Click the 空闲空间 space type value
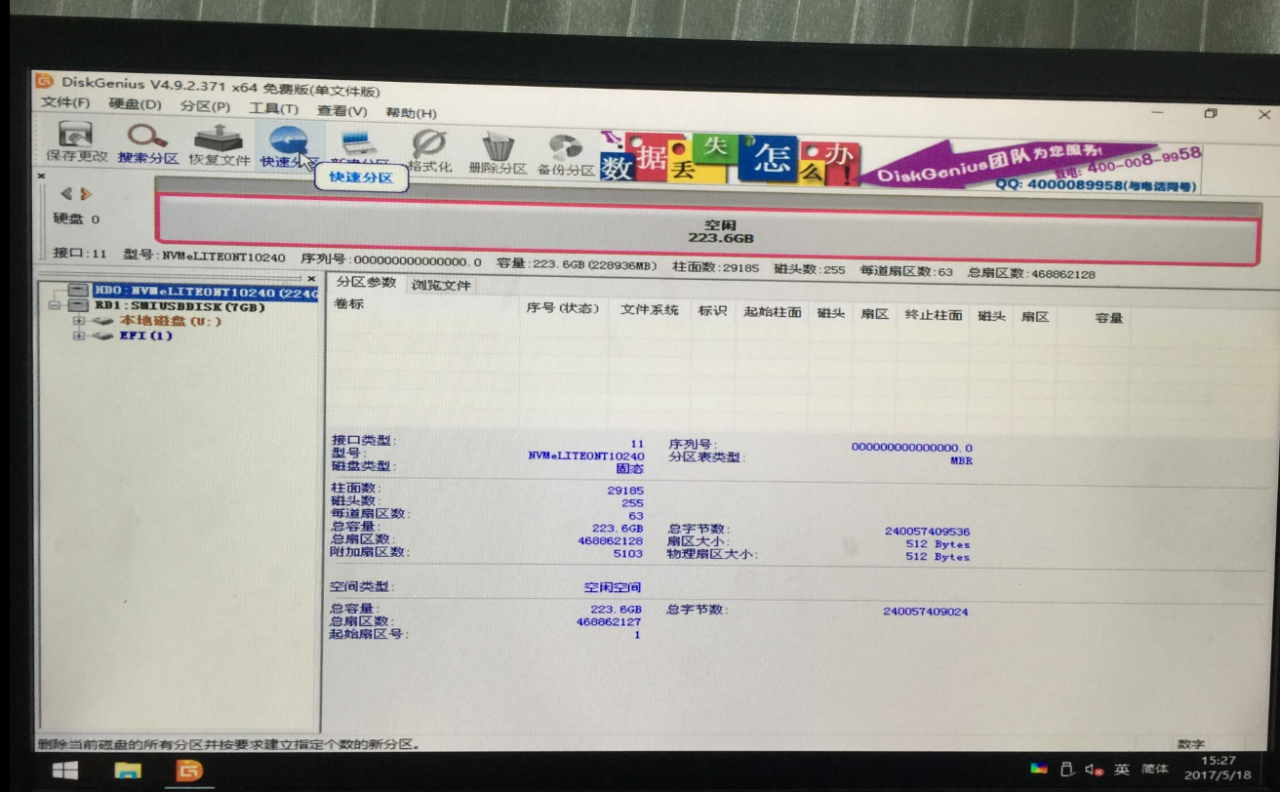 pyautogui.click(x=613, y=588)
